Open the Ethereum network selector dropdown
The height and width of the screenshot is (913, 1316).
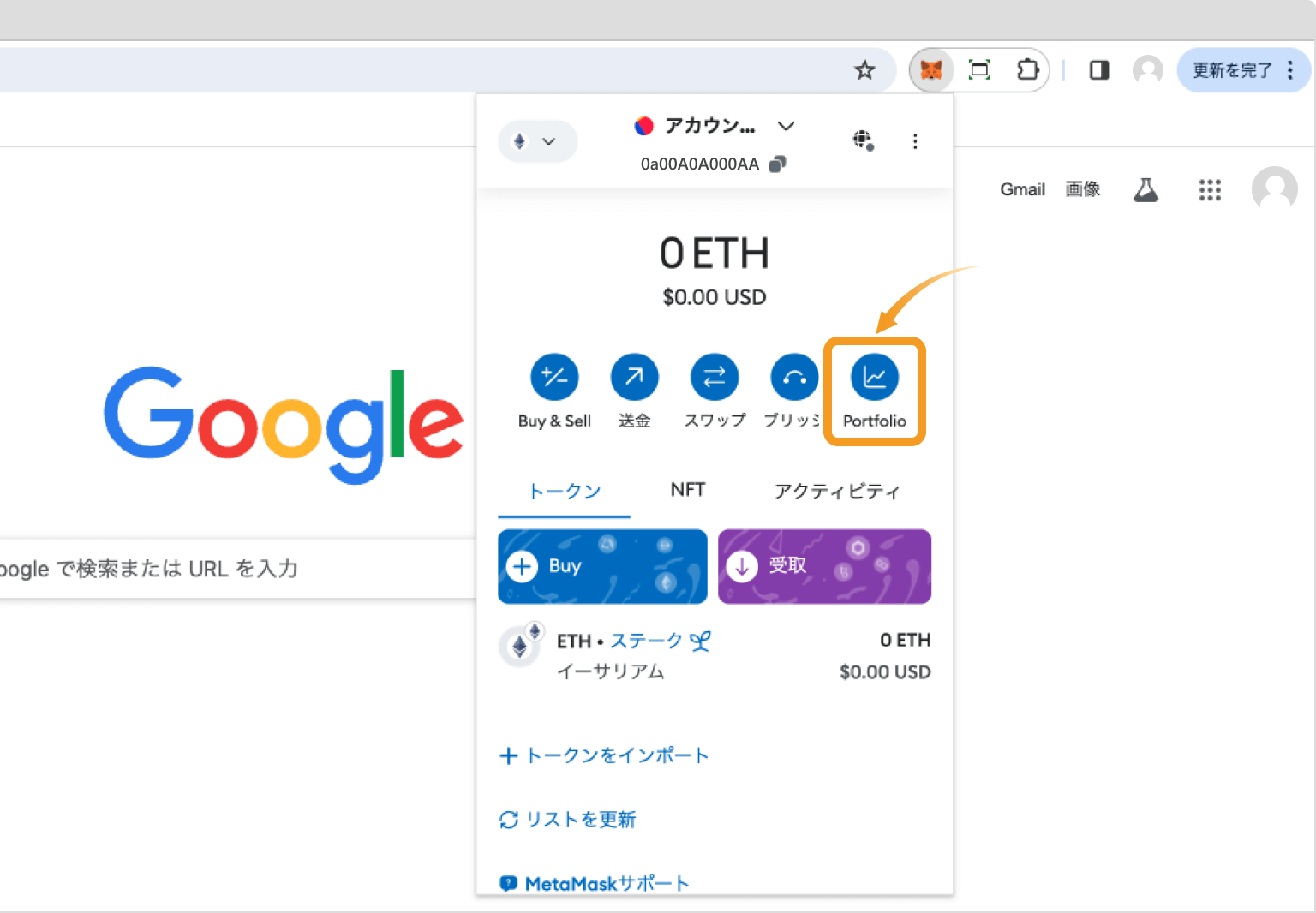pyautogui.click(x=537, y=141)
